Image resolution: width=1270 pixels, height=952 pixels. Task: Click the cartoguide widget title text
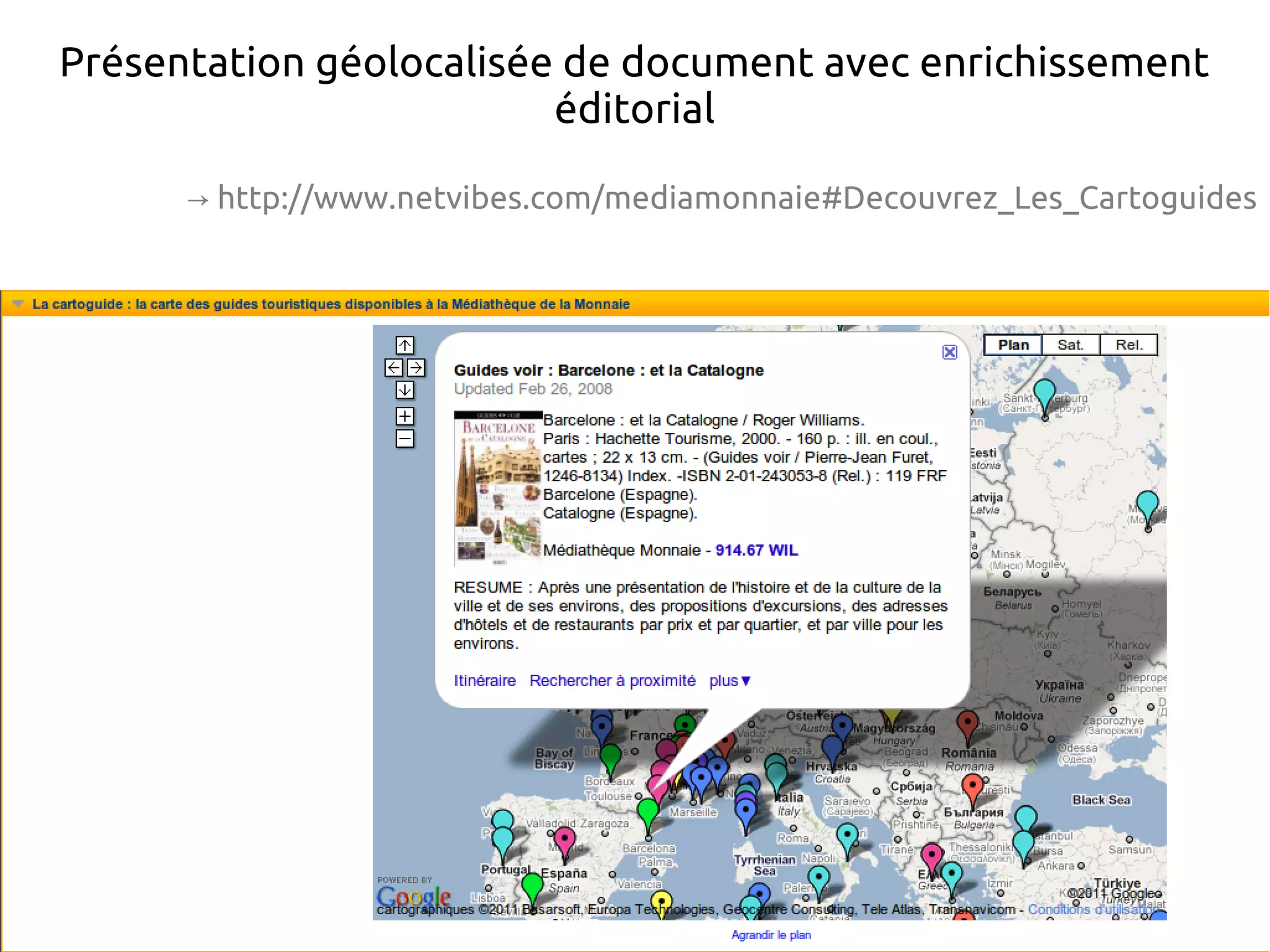(331, 304)
